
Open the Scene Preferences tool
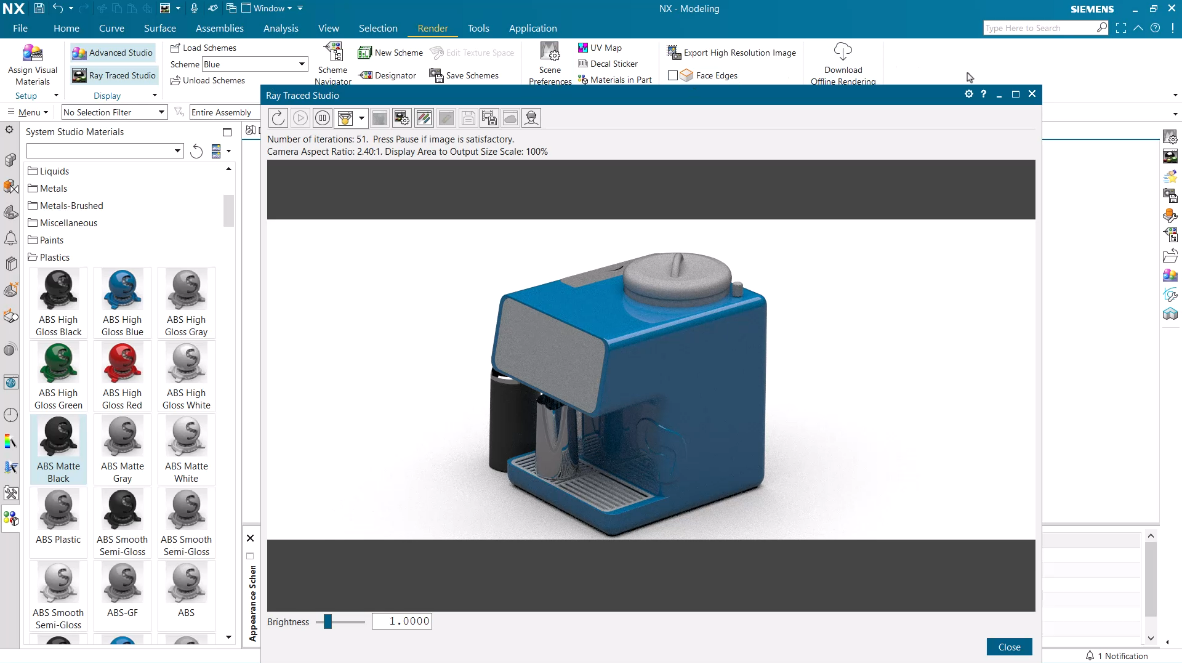(549, 62)
